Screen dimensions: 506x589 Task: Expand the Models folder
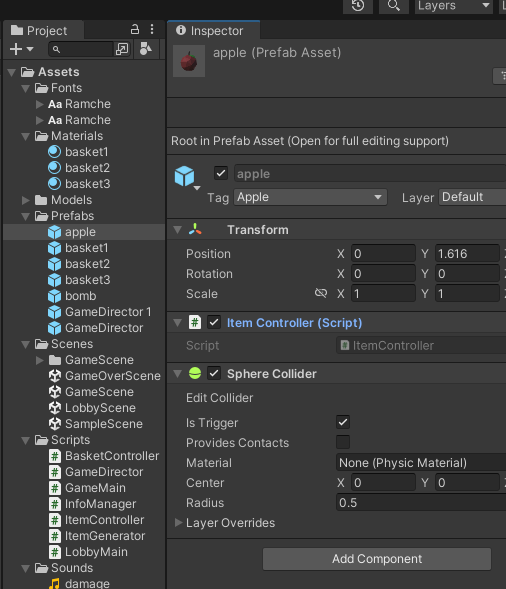pos(26,200)
